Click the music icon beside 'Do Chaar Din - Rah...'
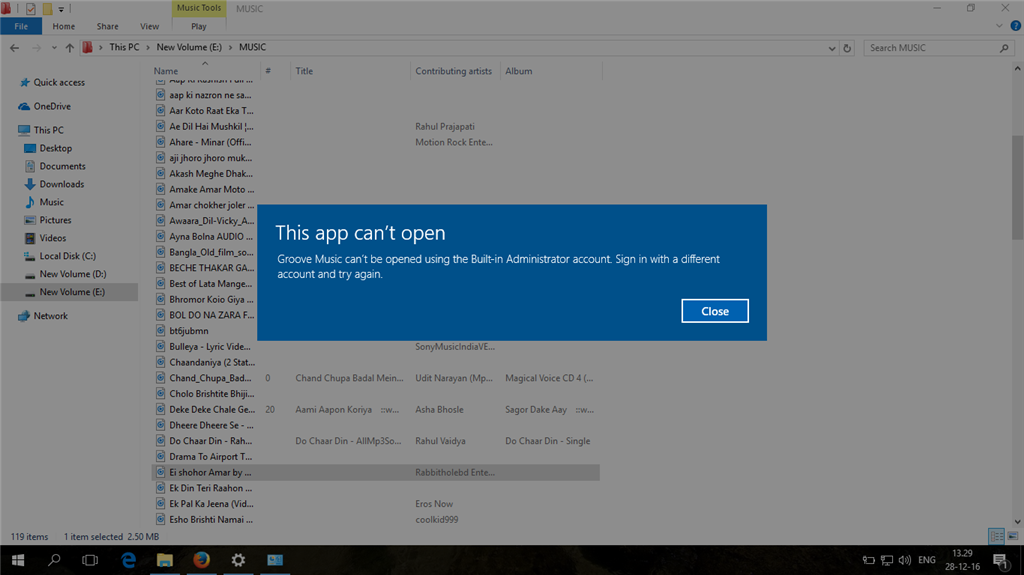Screen dimensions: 1024x575 point(160,440)
